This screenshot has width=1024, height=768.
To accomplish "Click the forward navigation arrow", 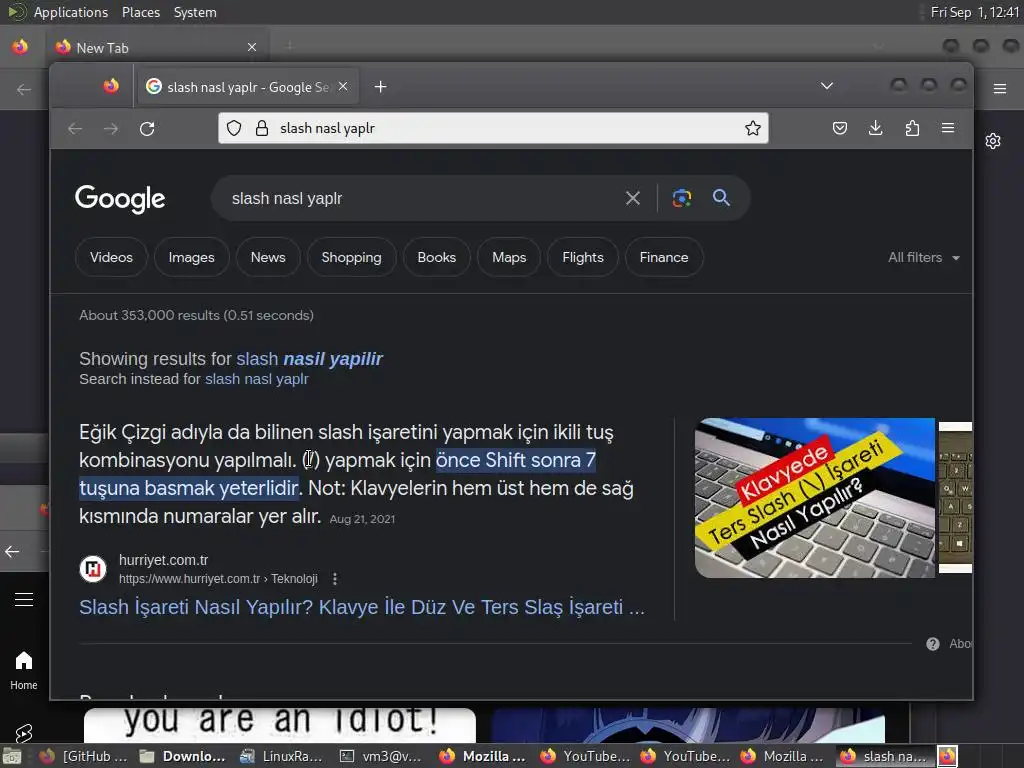I will point(111,129).
